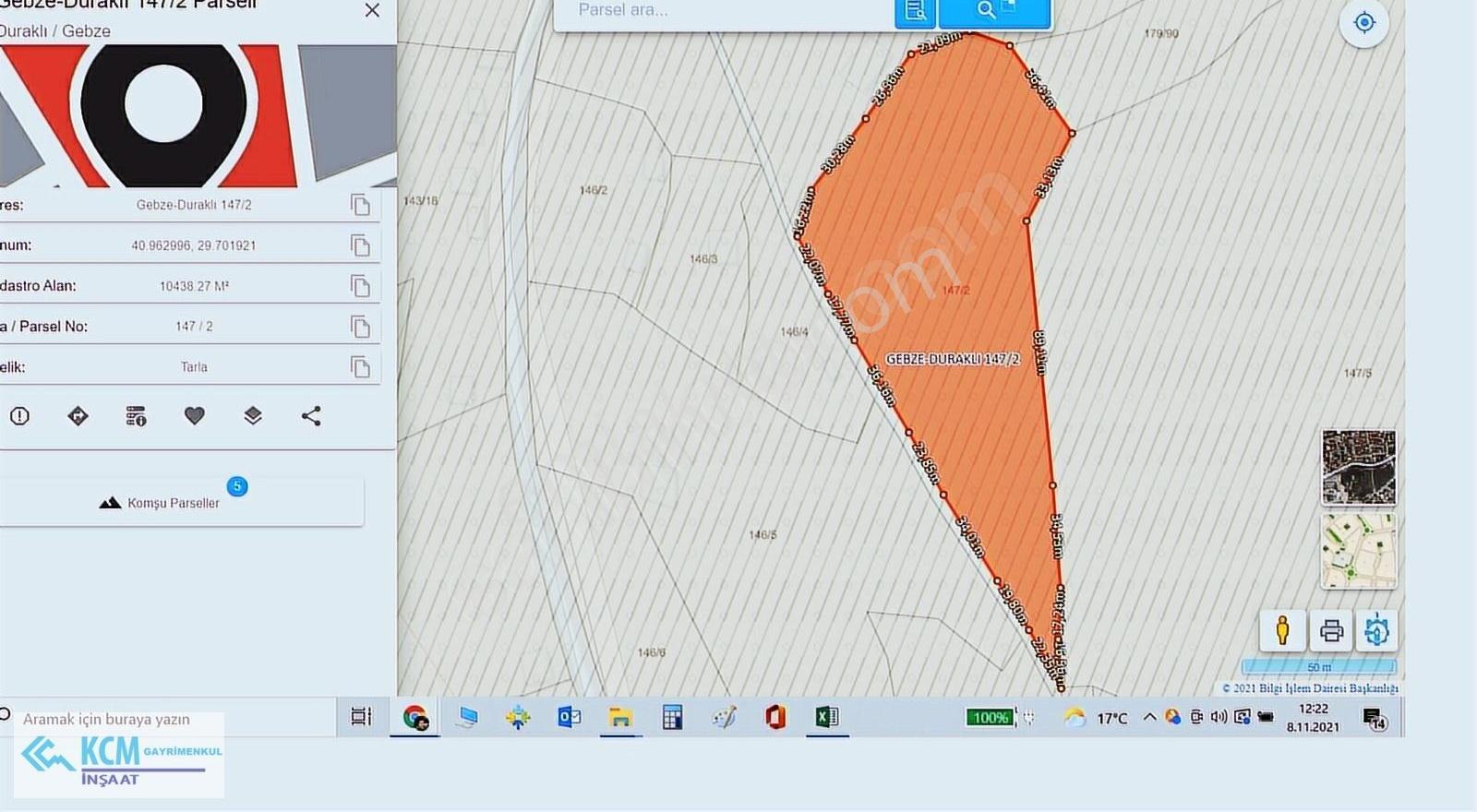This screenshot has width=1477, height=812.
Task: Click the report error octagon icon
Action: coord(19,416)
